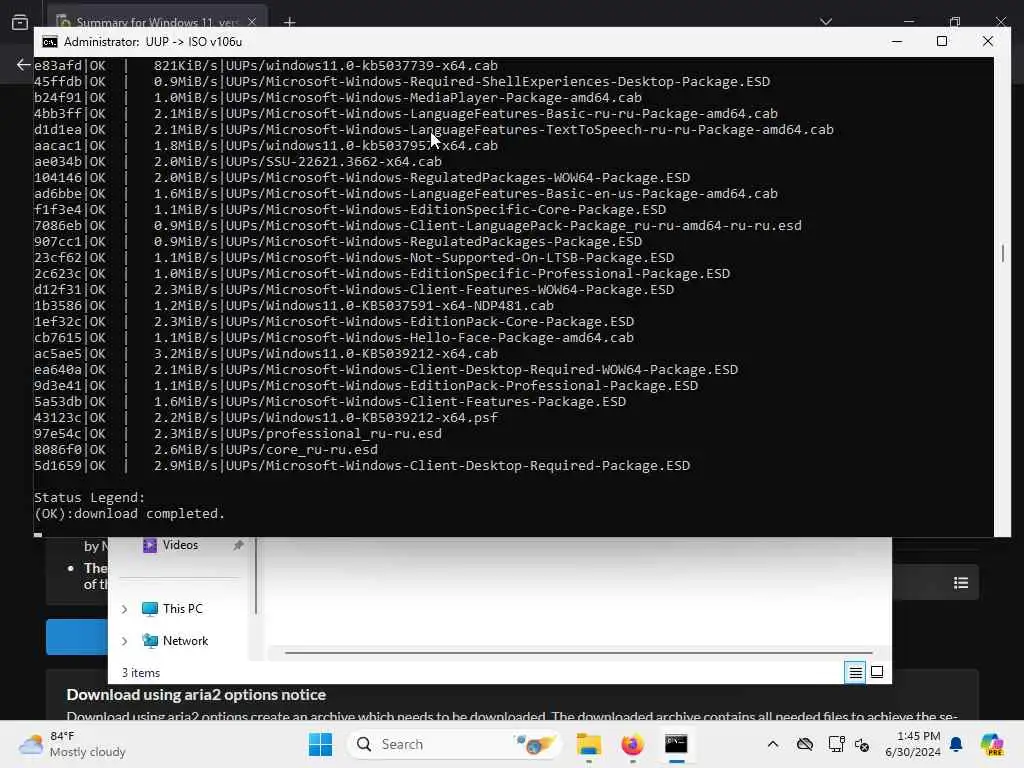Viewport: 1024px width, 768px height.
Task: Open the command prompt window system menu icon
Action: pos(50,42)
